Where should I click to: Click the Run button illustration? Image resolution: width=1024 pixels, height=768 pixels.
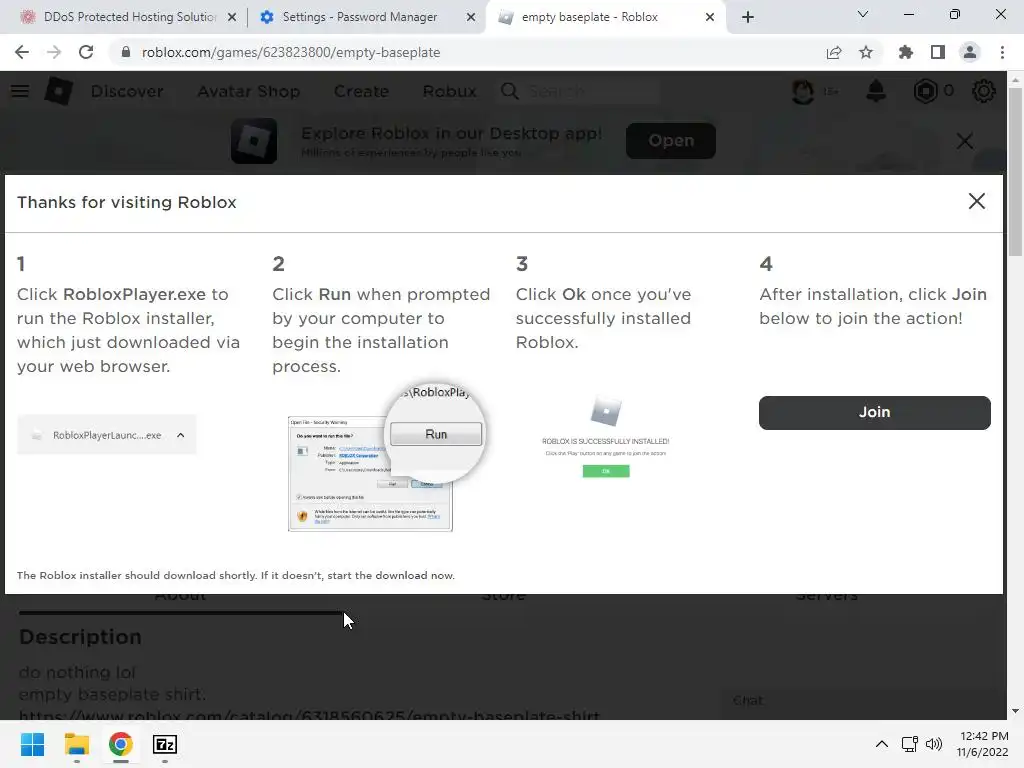click(436, 434)
